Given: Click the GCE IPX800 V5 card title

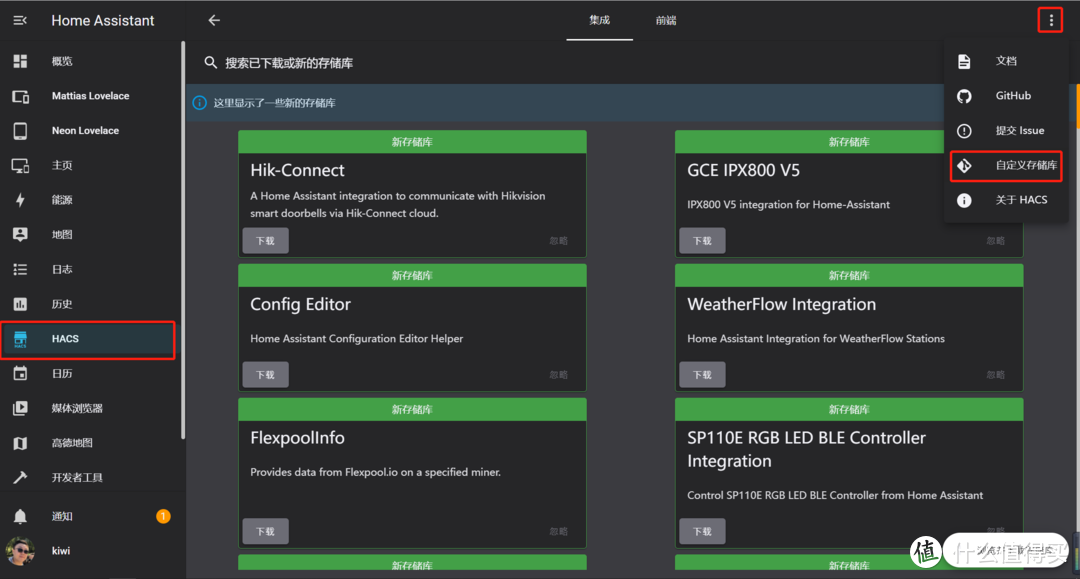Looking at the screenshot, I should click(x=744, y=170).
